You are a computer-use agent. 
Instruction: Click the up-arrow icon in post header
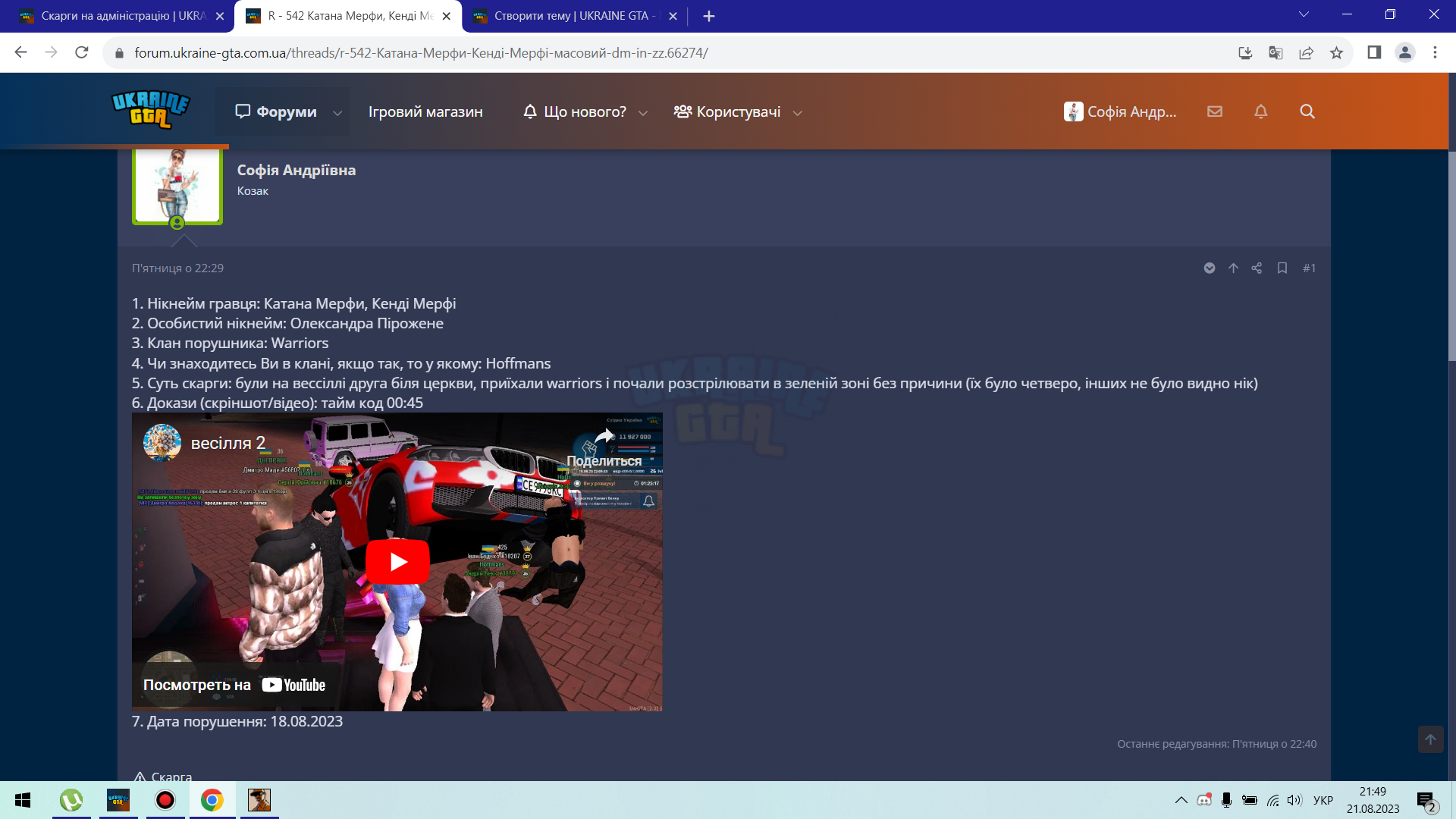click(x=1234, y=268)
